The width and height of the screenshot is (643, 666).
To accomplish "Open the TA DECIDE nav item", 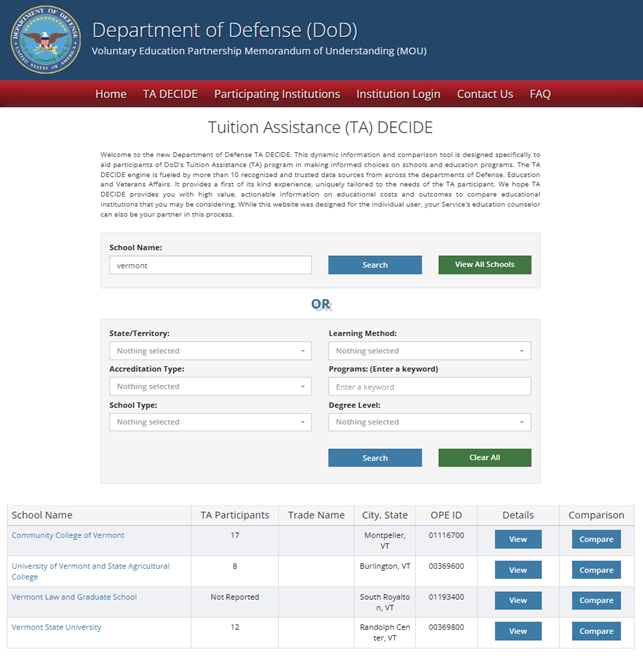I will tap(170, 94).
